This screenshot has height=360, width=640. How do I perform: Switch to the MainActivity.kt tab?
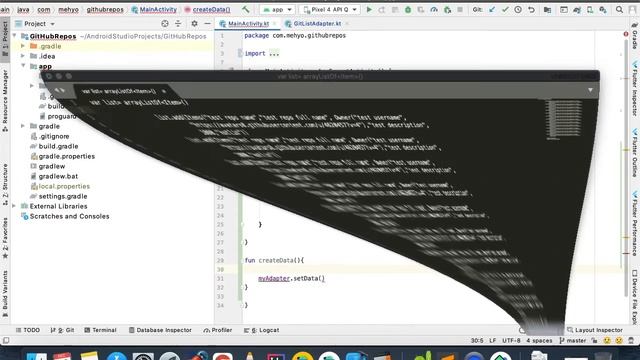point(248,24)
